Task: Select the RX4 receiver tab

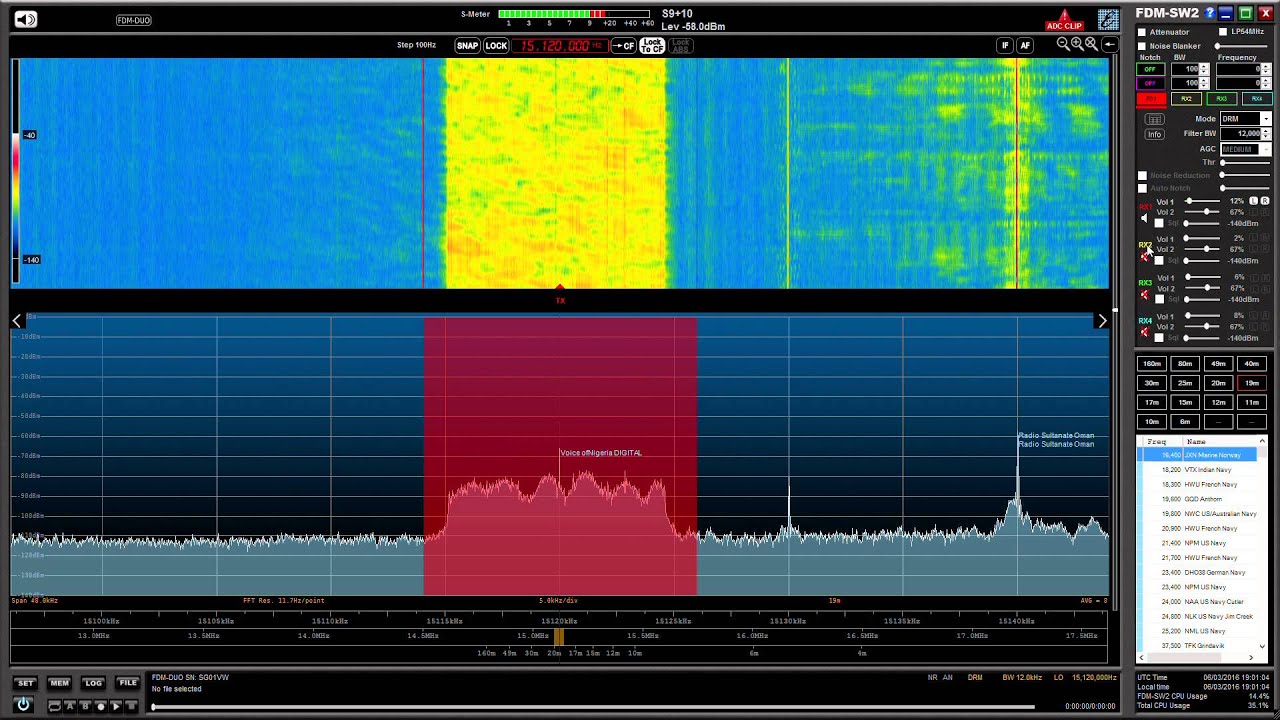Action: [x=1257, y=99]
